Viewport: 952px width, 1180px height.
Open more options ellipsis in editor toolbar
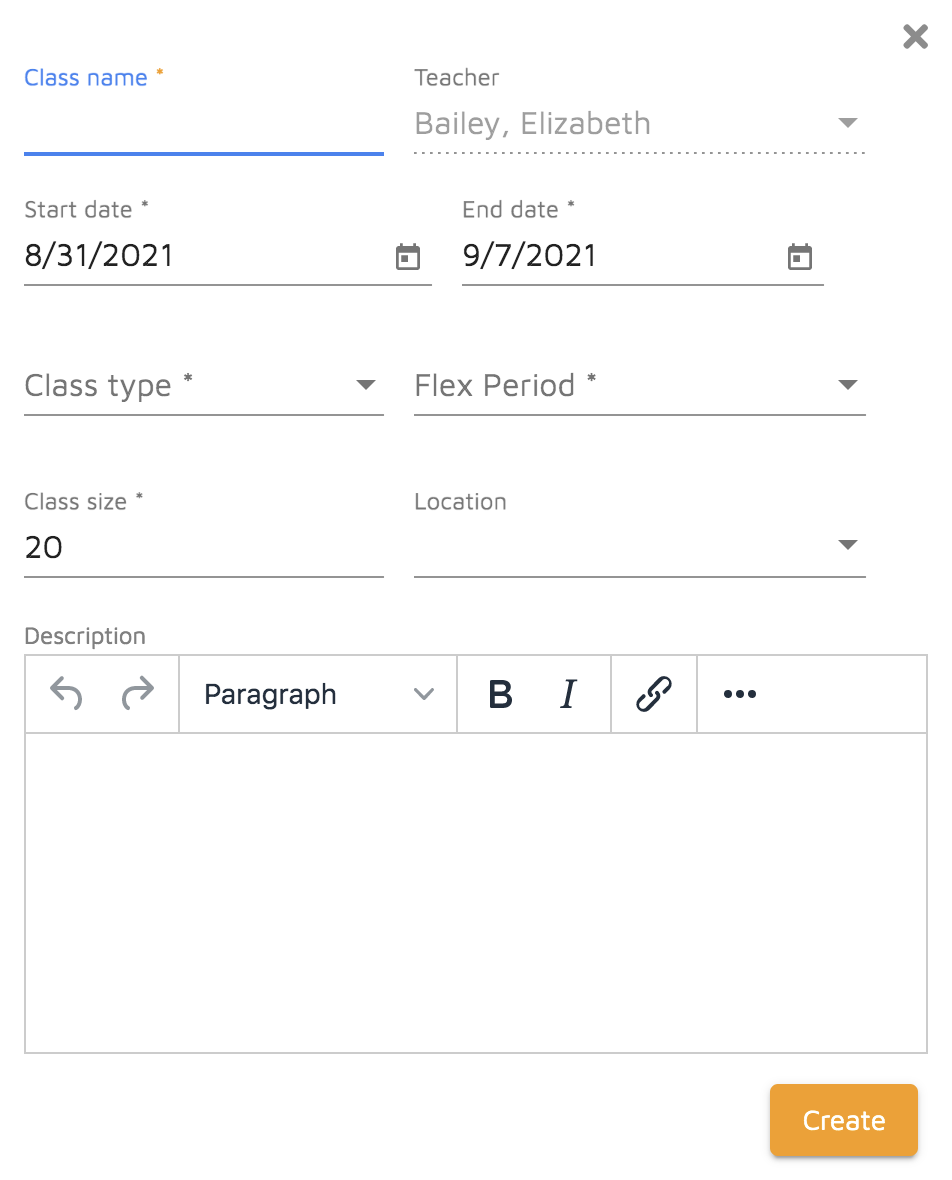coord(739,694)
